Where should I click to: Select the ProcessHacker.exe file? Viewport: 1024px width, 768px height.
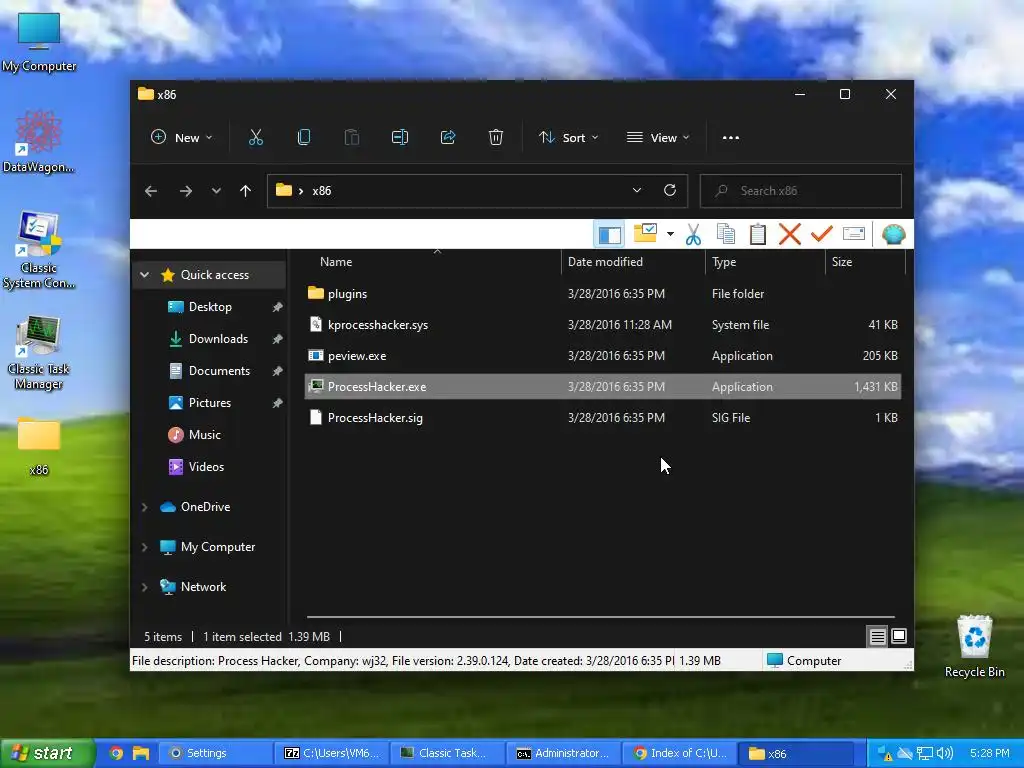(603, 387)
